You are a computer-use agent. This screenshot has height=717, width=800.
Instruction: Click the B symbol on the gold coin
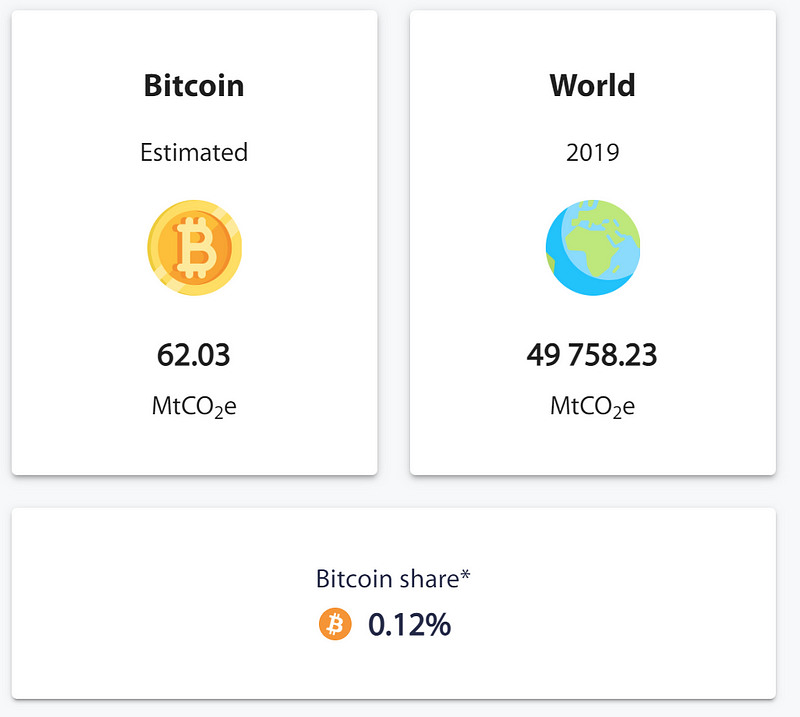pyautogui.click(x=195, y=248)
